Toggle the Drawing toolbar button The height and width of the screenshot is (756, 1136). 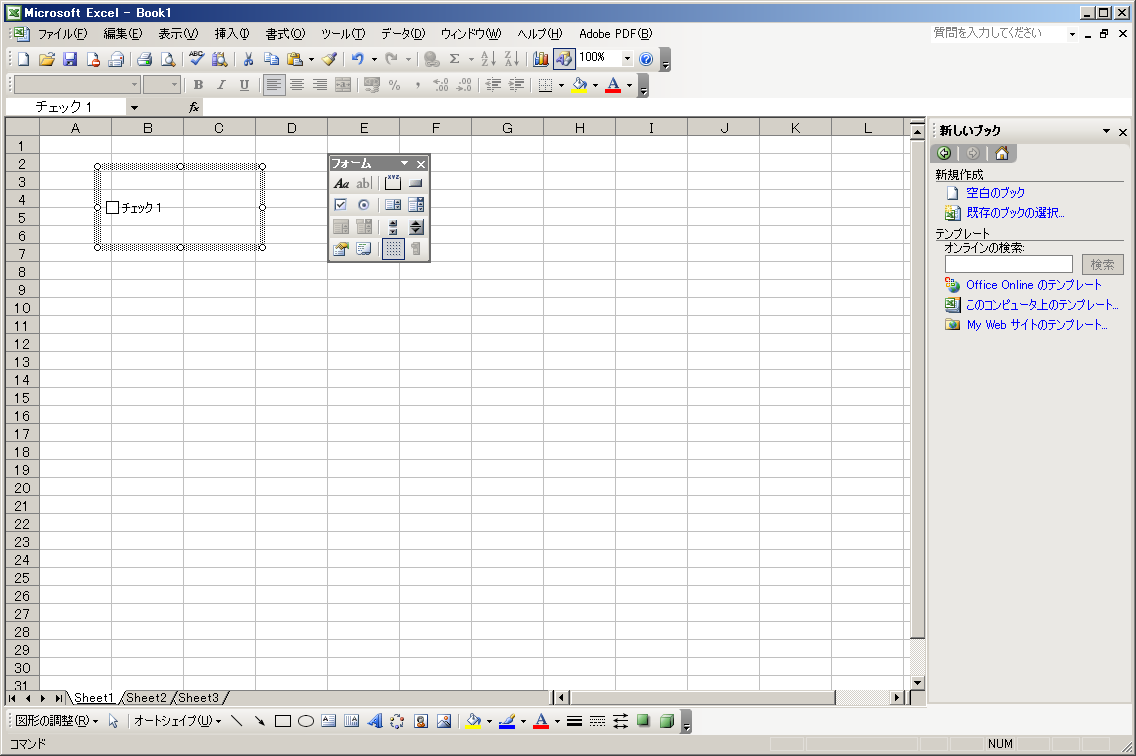pyautogui.click(x=564, y=59)
